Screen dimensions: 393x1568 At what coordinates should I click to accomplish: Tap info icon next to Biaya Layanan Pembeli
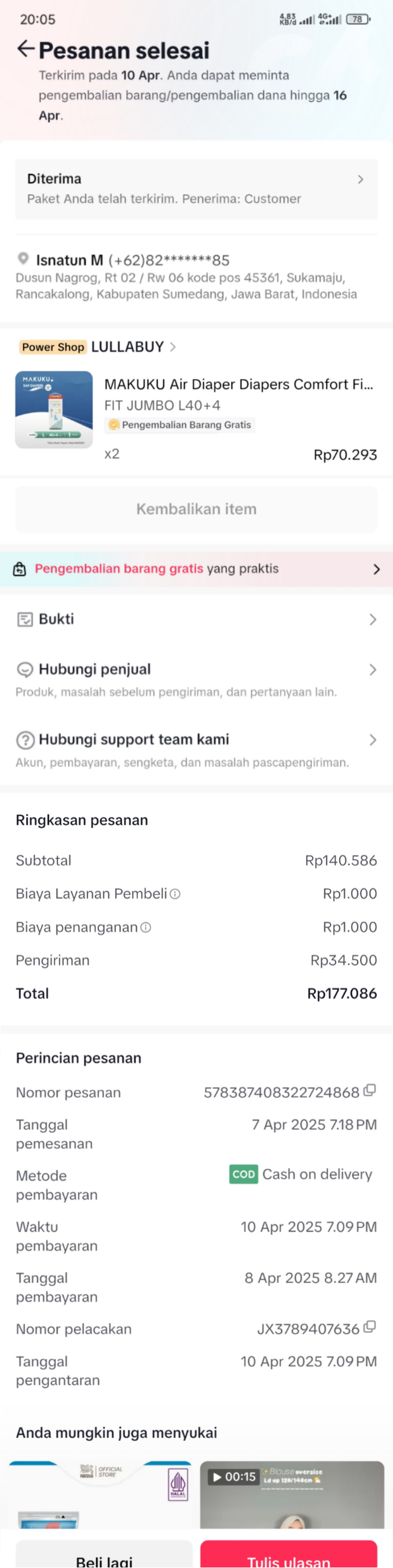coord(175,894)
